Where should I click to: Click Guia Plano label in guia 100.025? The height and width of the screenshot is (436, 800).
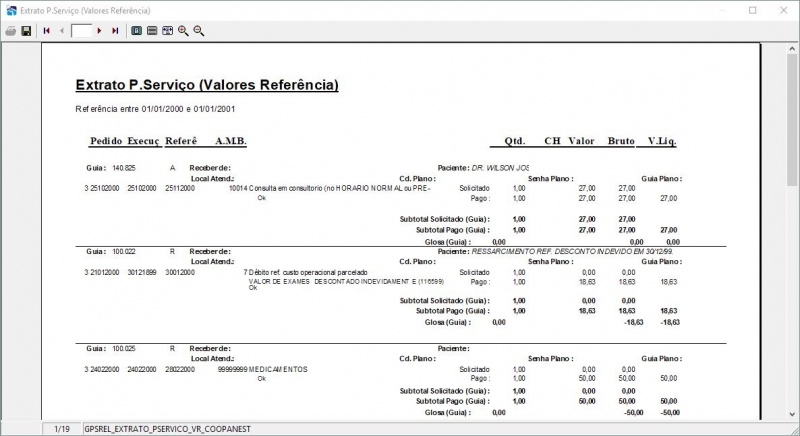coord(662,358)
